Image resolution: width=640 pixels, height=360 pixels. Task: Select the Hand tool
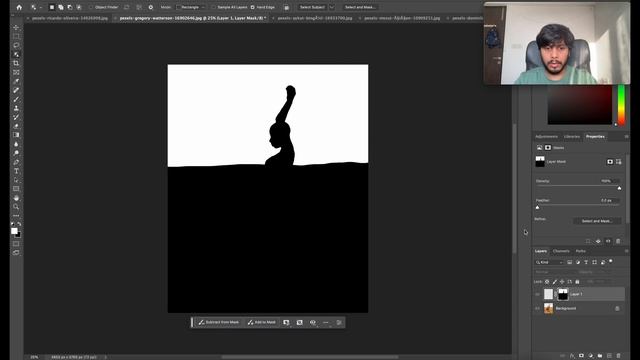click(16, 198)
